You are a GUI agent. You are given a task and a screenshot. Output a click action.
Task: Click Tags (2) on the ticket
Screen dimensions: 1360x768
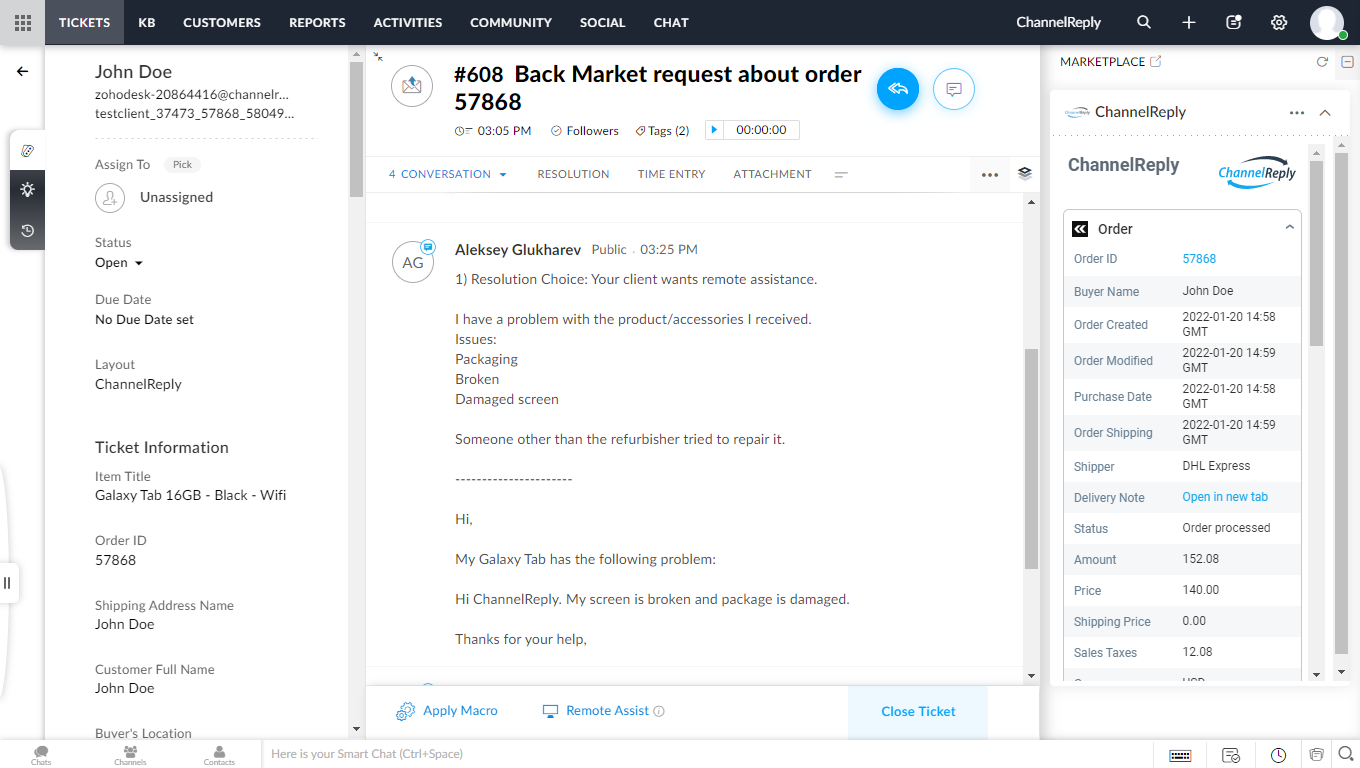[x=662, y=131]
